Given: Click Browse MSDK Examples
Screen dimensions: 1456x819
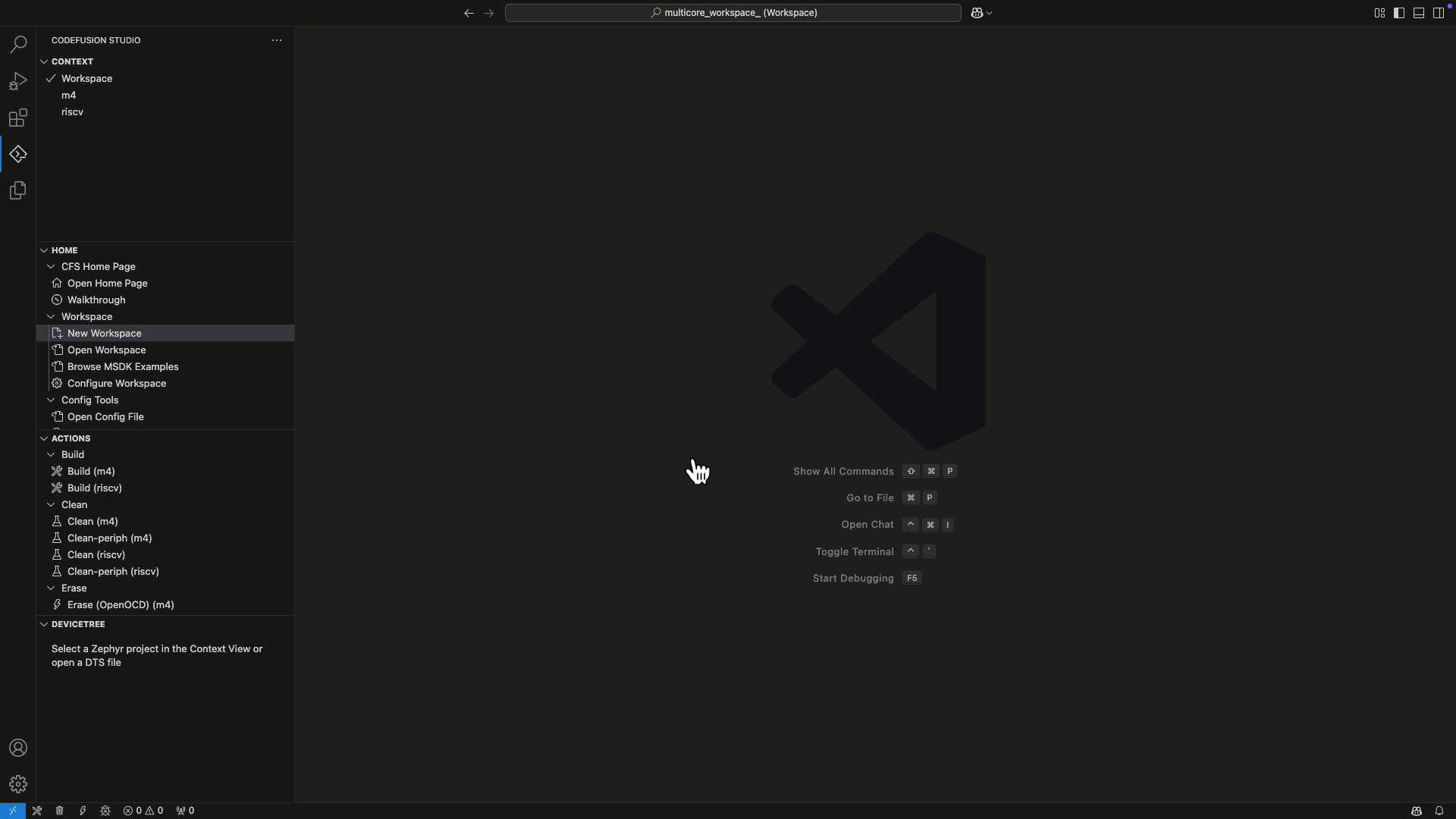Looking at the screenshot, I should coord(123,367).
